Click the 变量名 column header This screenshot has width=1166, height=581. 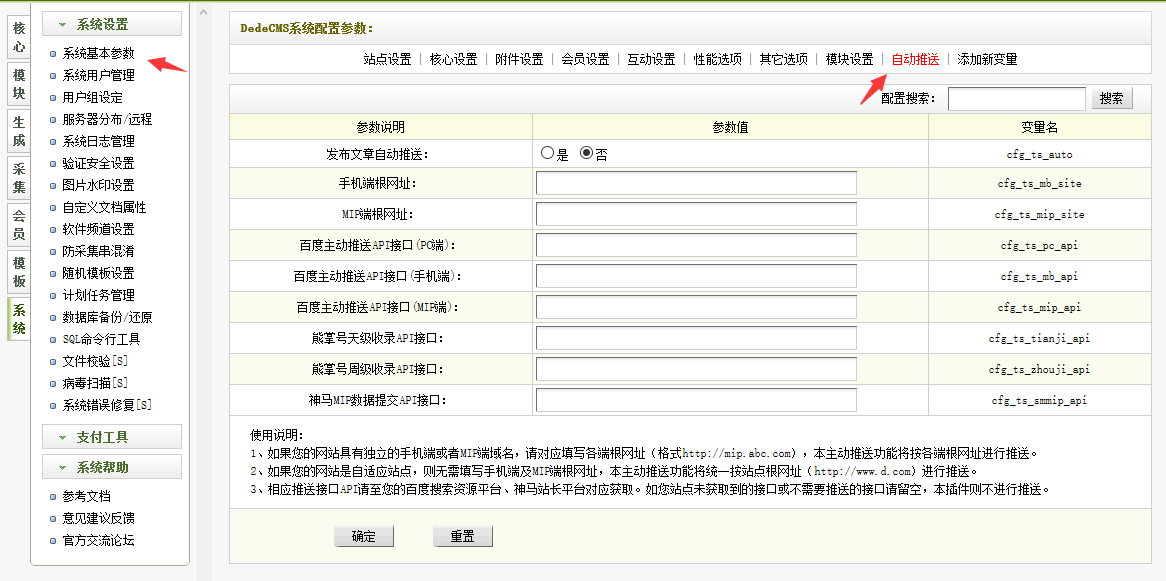pyautogui.click(x=1040, y=126)
